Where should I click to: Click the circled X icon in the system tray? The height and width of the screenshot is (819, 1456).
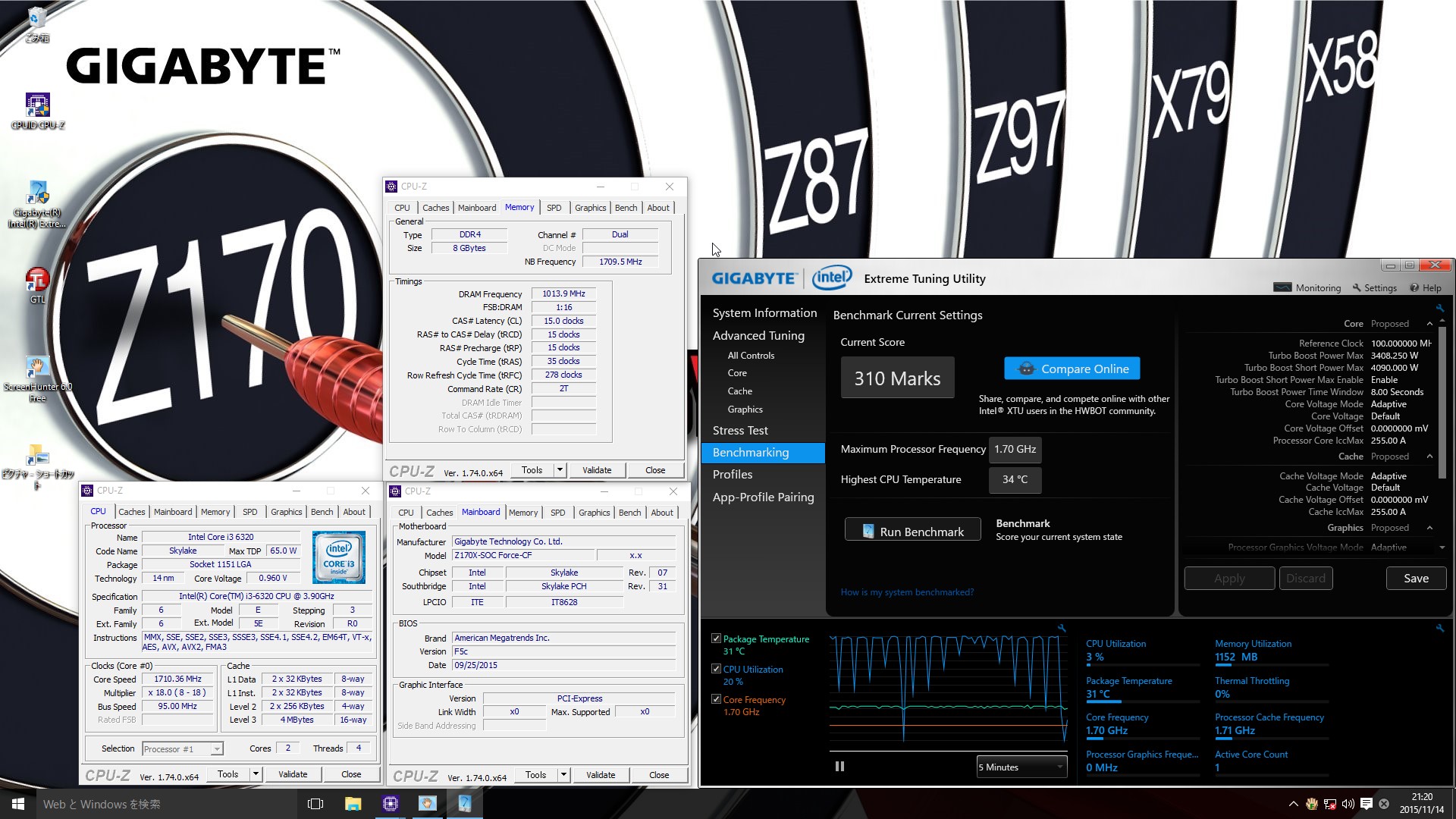click(1384, 804)
